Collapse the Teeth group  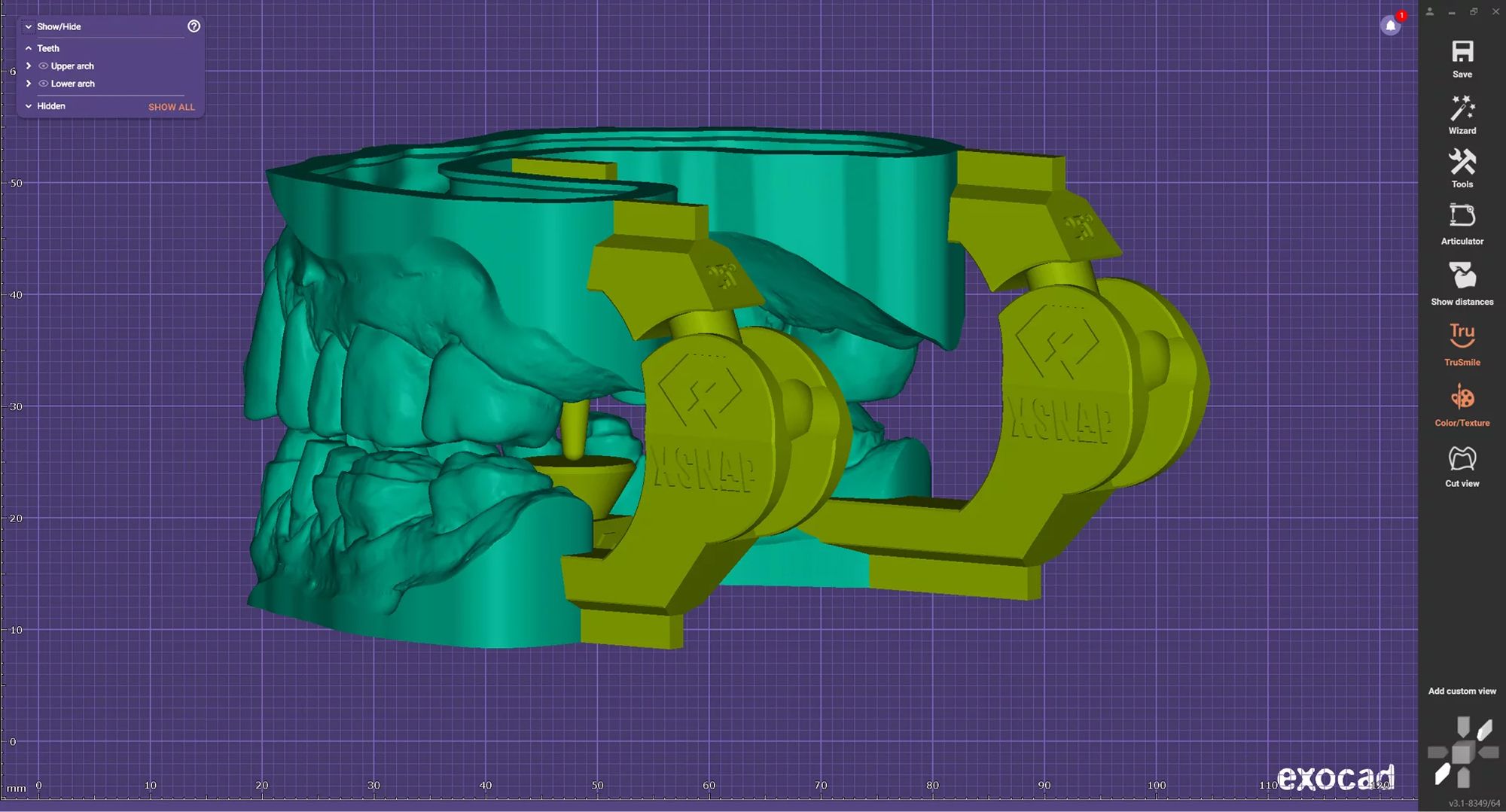point(29,48)
